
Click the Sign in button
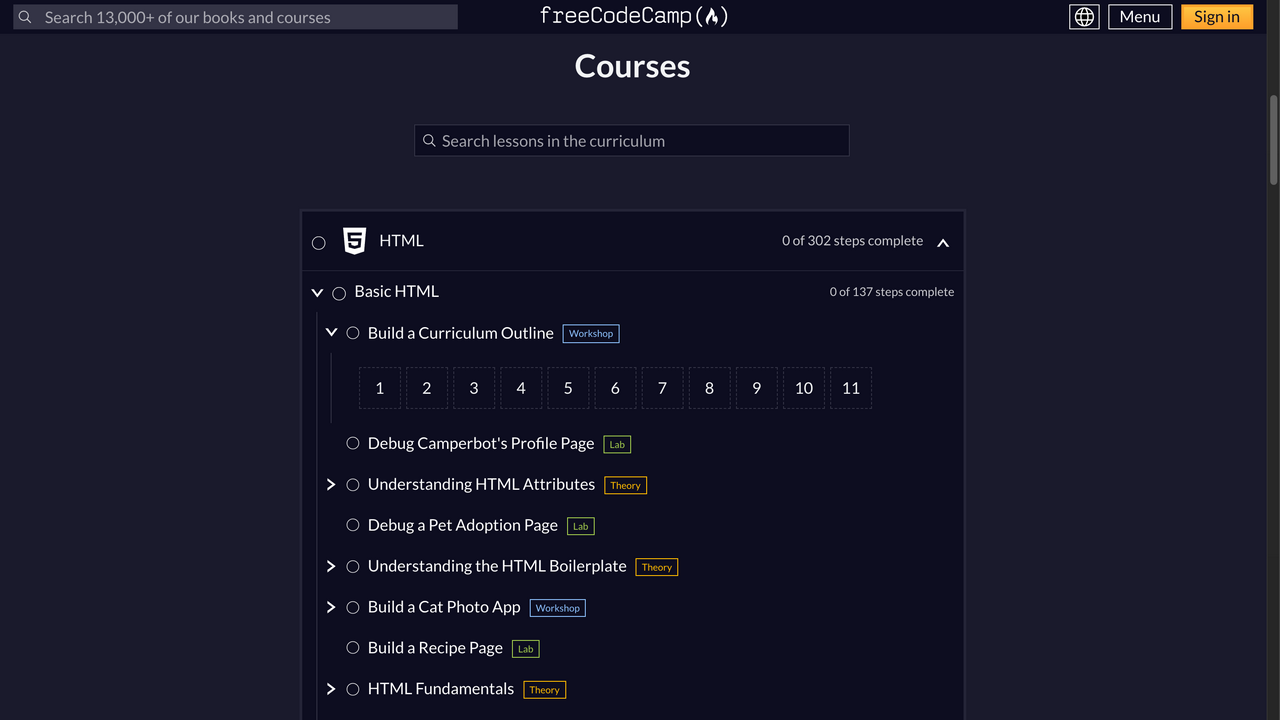pos(1217,17)
